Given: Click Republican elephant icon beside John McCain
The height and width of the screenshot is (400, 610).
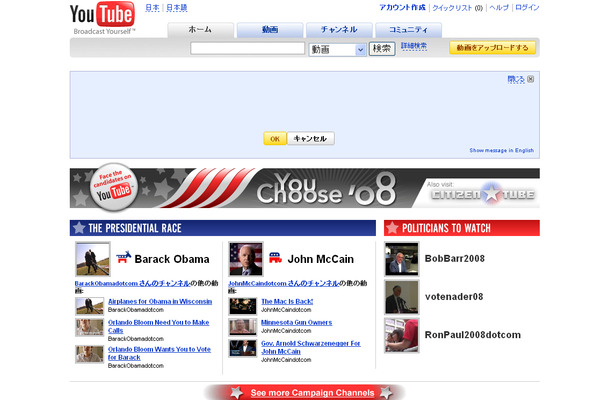Looking at the screenshot, I should [275, 258].
